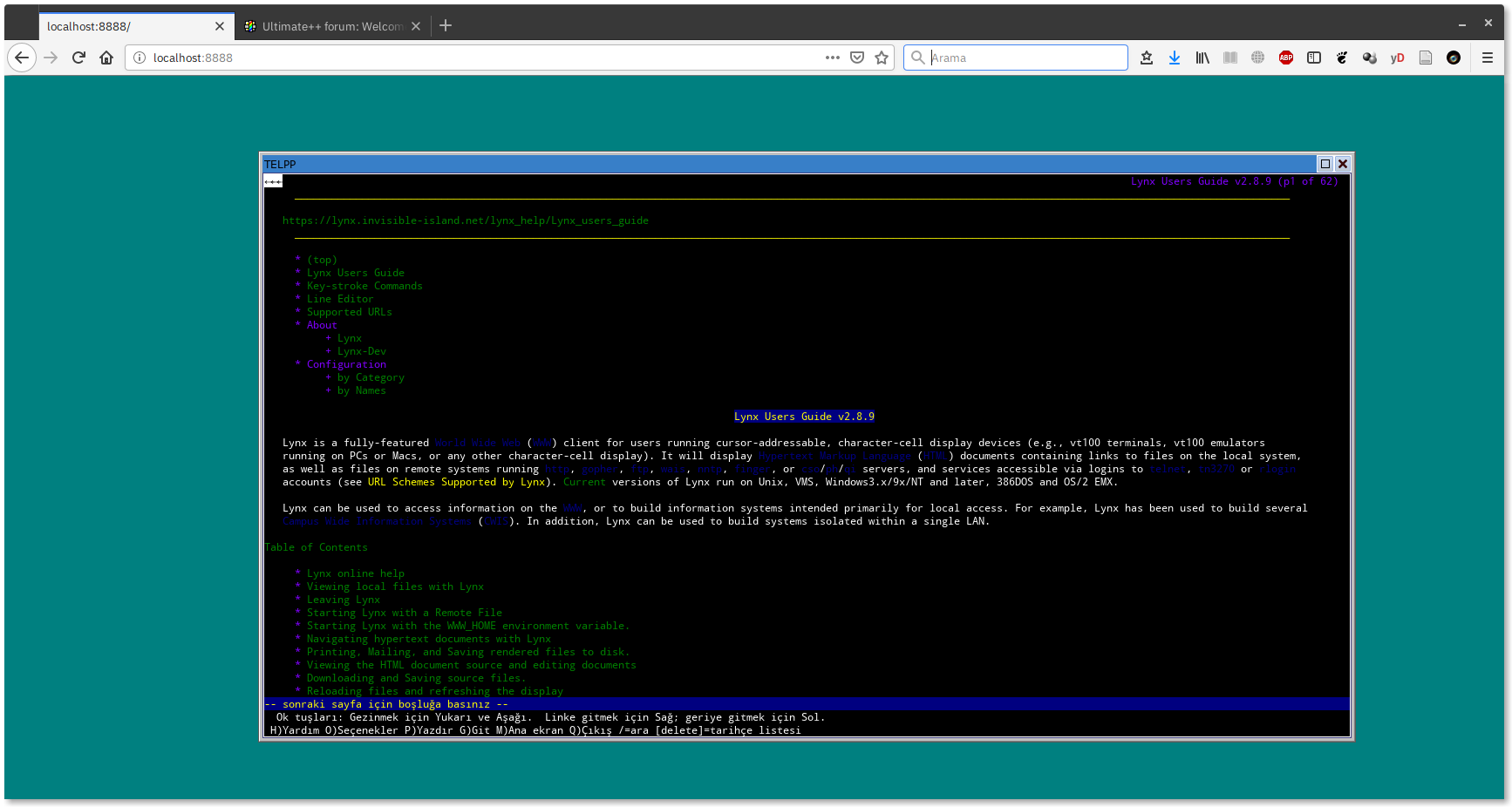The height and width of the screenshot is (807, 1512).
Task: Click the Adblock Plus extension icon
Action: pos(1285,58)
